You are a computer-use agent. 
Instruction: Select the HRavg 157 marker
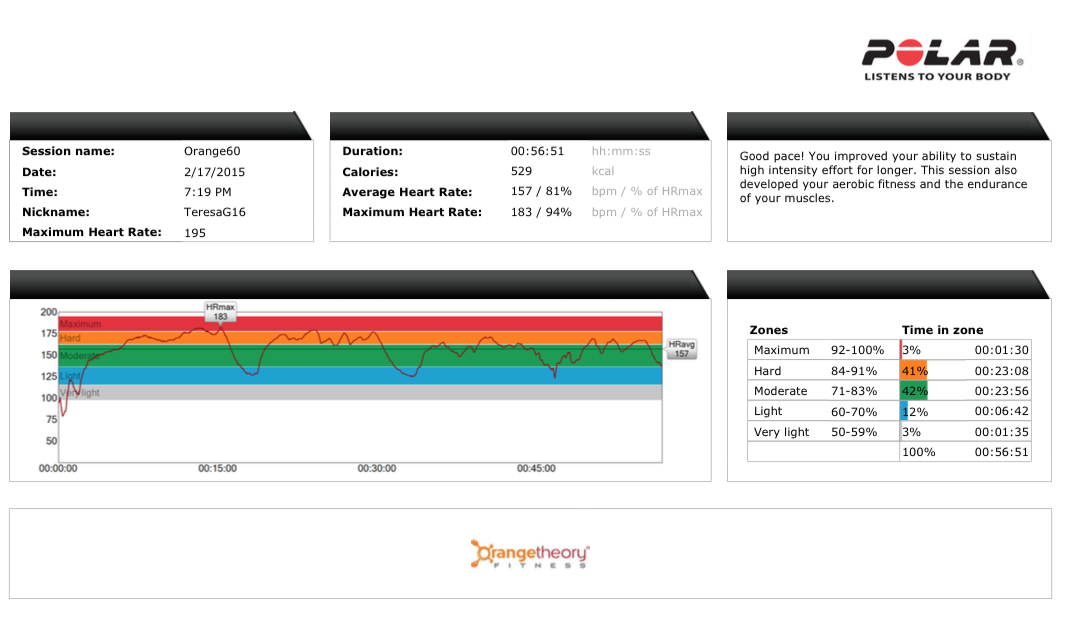pos(681,349)
